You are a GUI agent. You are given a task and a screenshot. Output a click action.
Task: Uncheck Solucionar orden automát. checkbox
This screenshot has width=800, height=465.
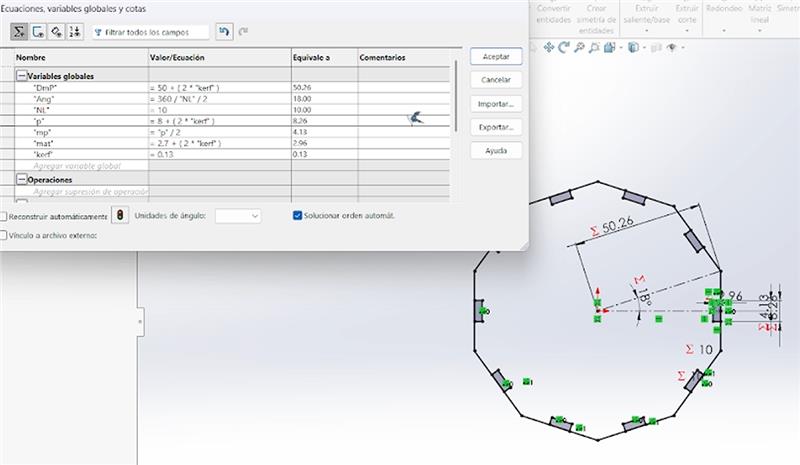click(x=297, y=215)
